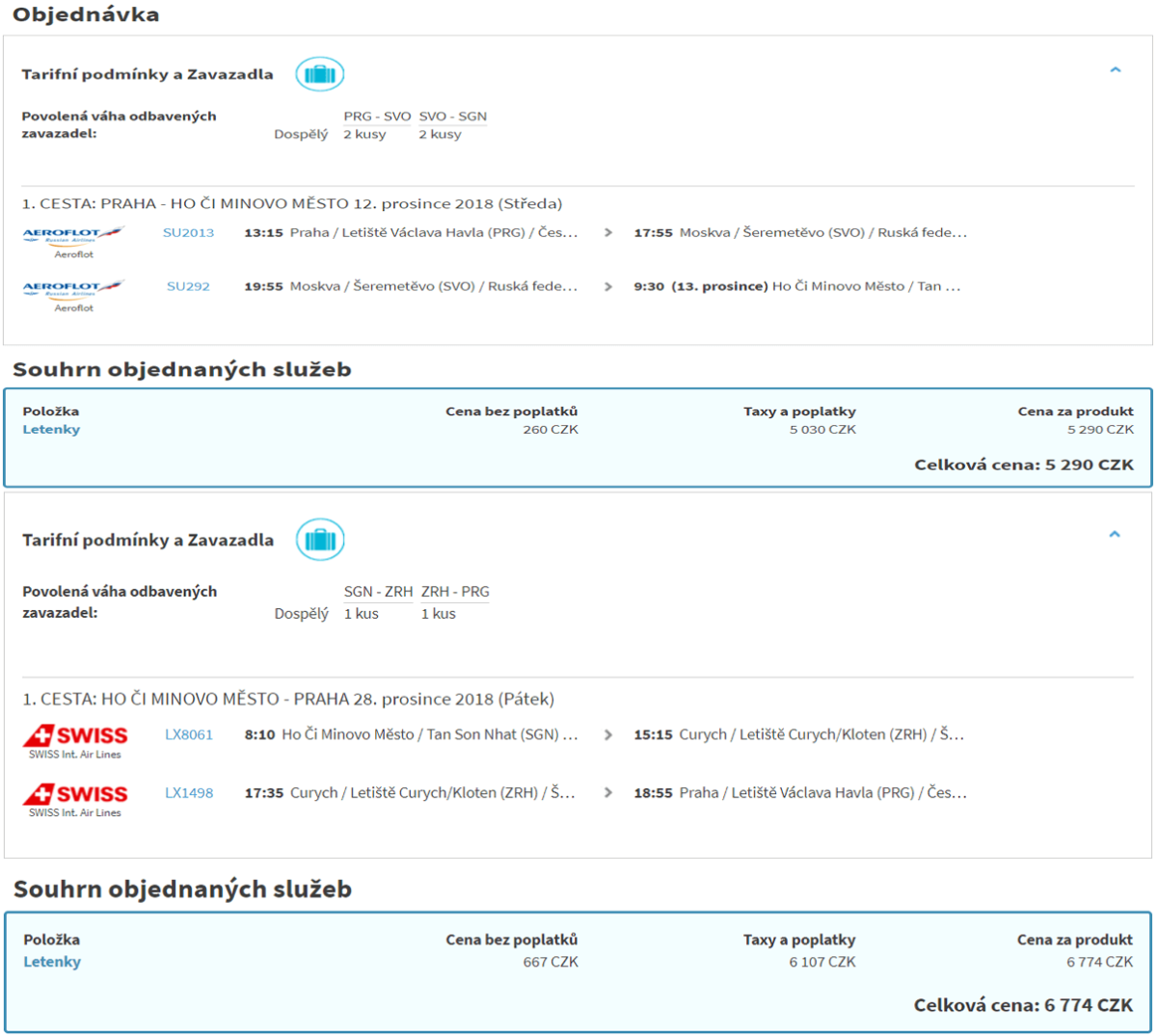Click the arrow icon in the SU2013 flight row
The width and height of the screenshot is (1157, 1036).
pyautogui.click(x=607, y=232)
